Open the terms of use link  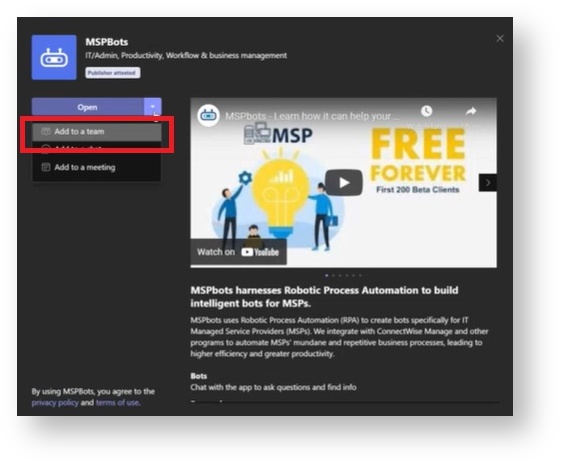(118, 403)
